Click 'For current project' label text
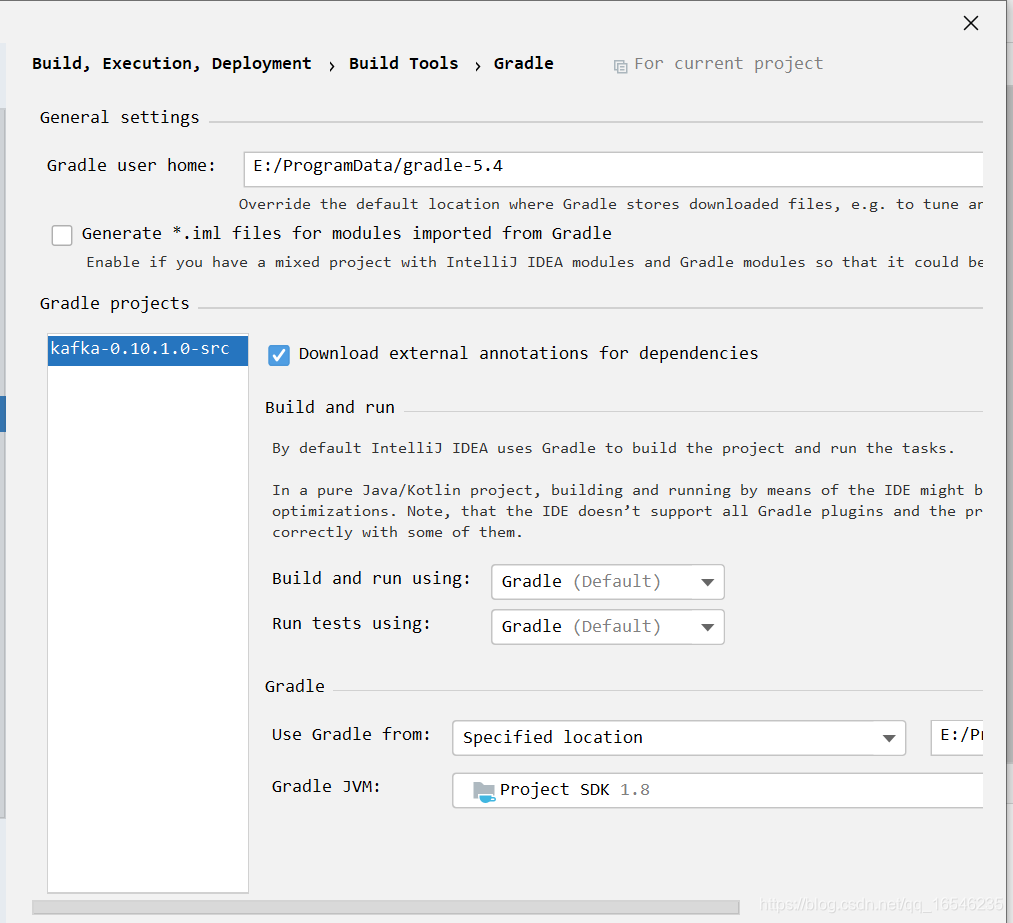The image size is (1013, 923). (729, 63)
